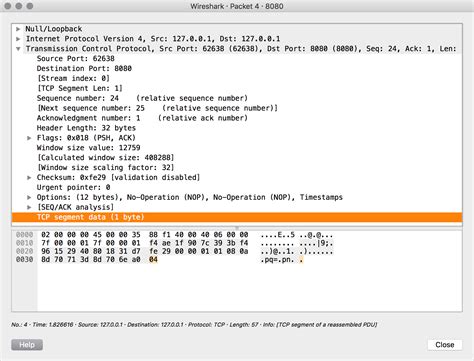Click hex offset 0010 row label
474x361 pixels.
(25, 243)
